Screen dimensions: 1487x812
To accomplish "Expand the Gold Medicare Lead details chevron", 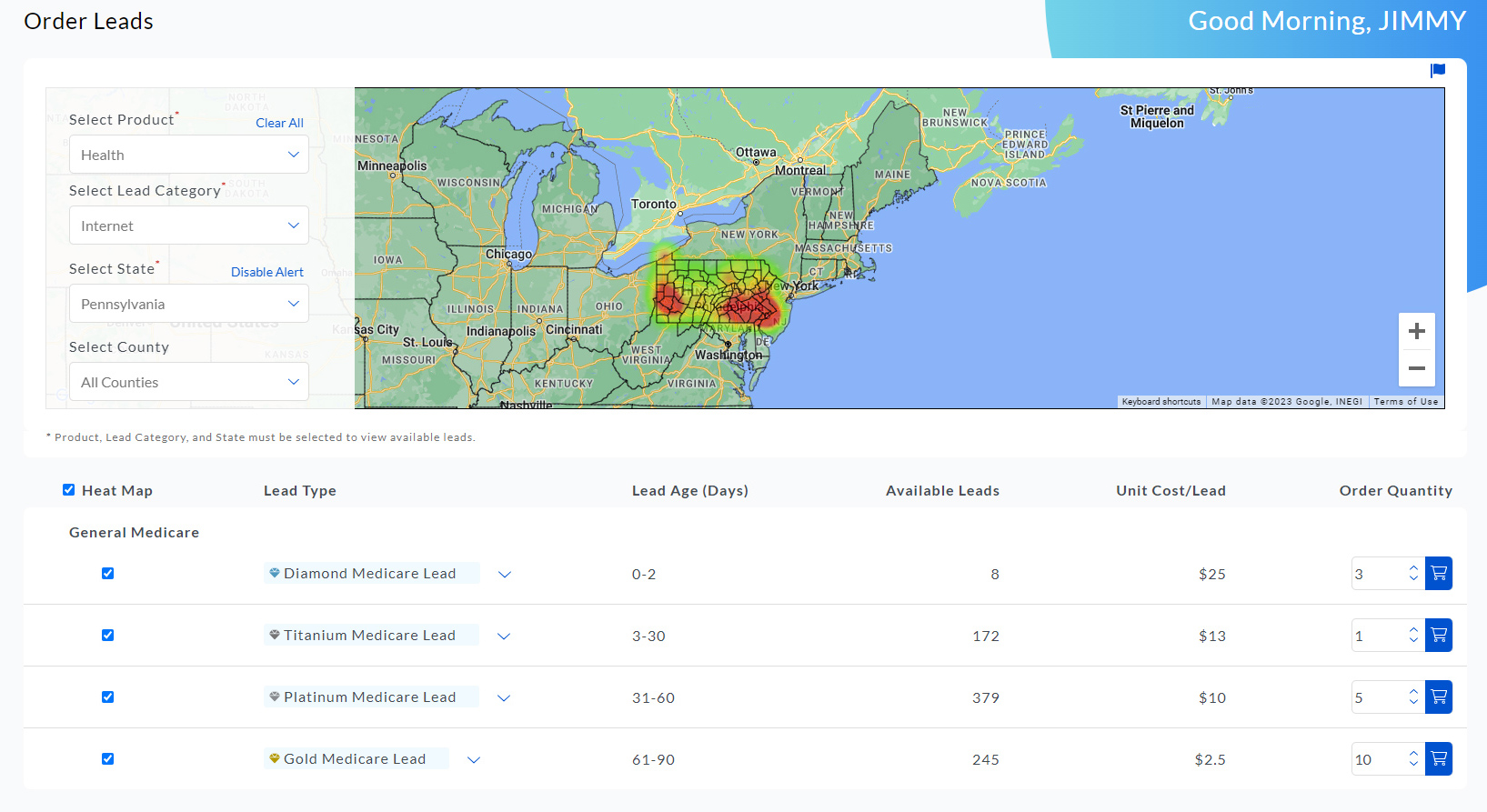I will (474, 760).
